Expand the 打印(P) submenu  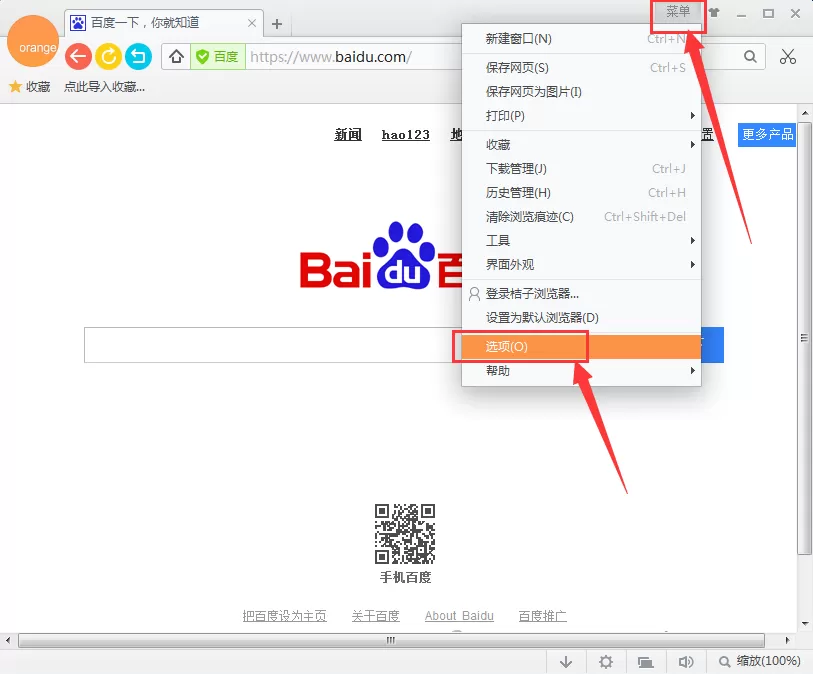click(x=581, y=116)
